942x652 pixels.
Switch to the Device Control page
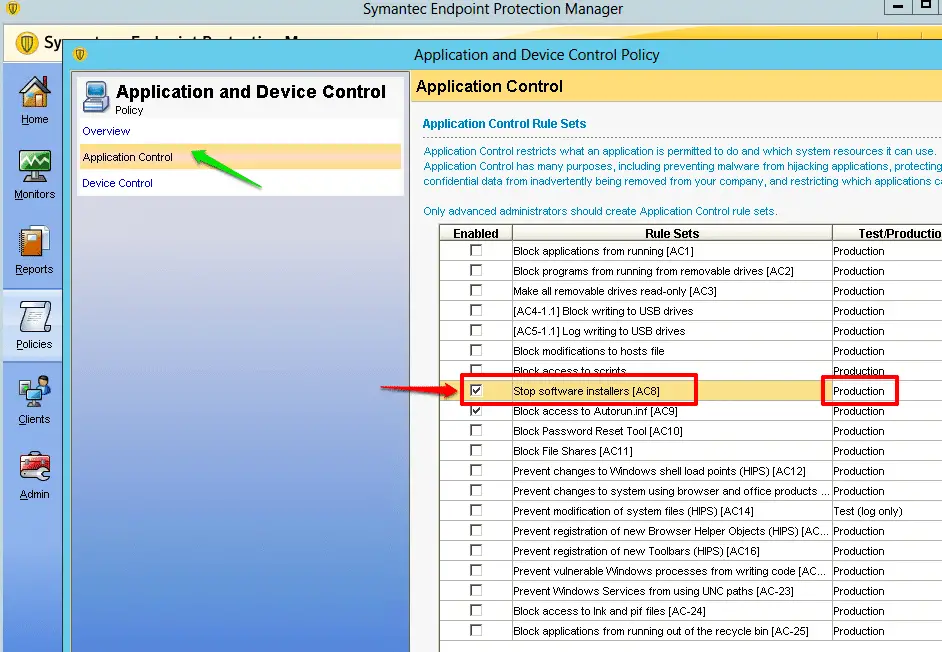click(117, 183)
